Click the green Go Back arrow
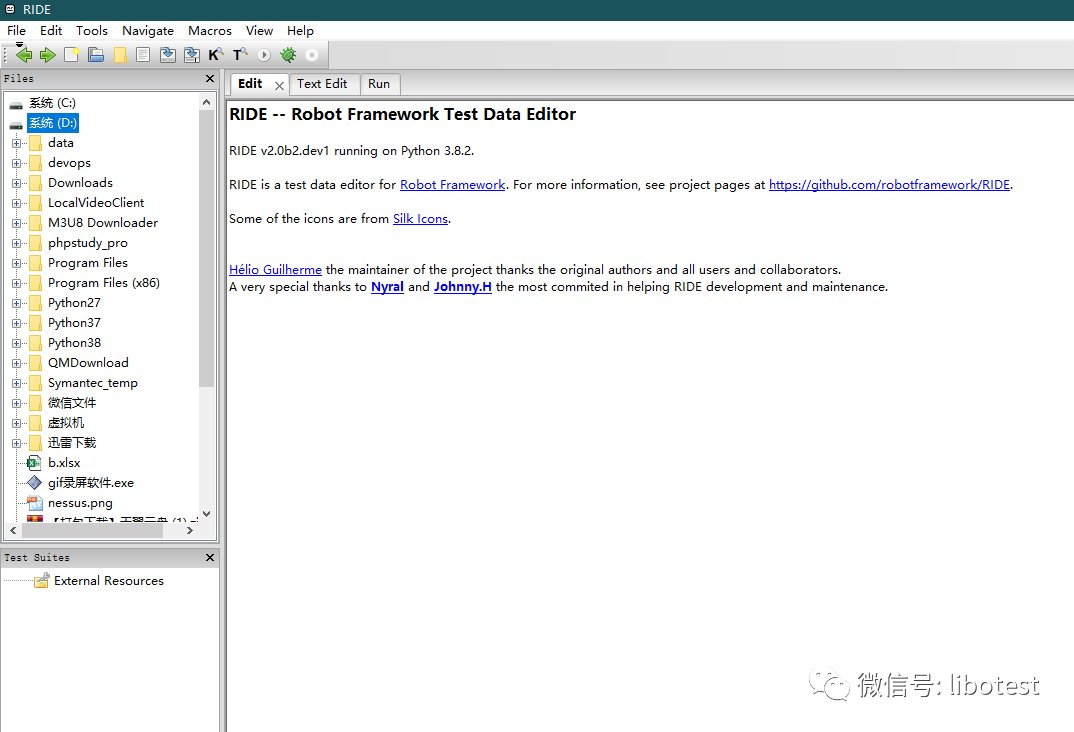 coord(24,55)
